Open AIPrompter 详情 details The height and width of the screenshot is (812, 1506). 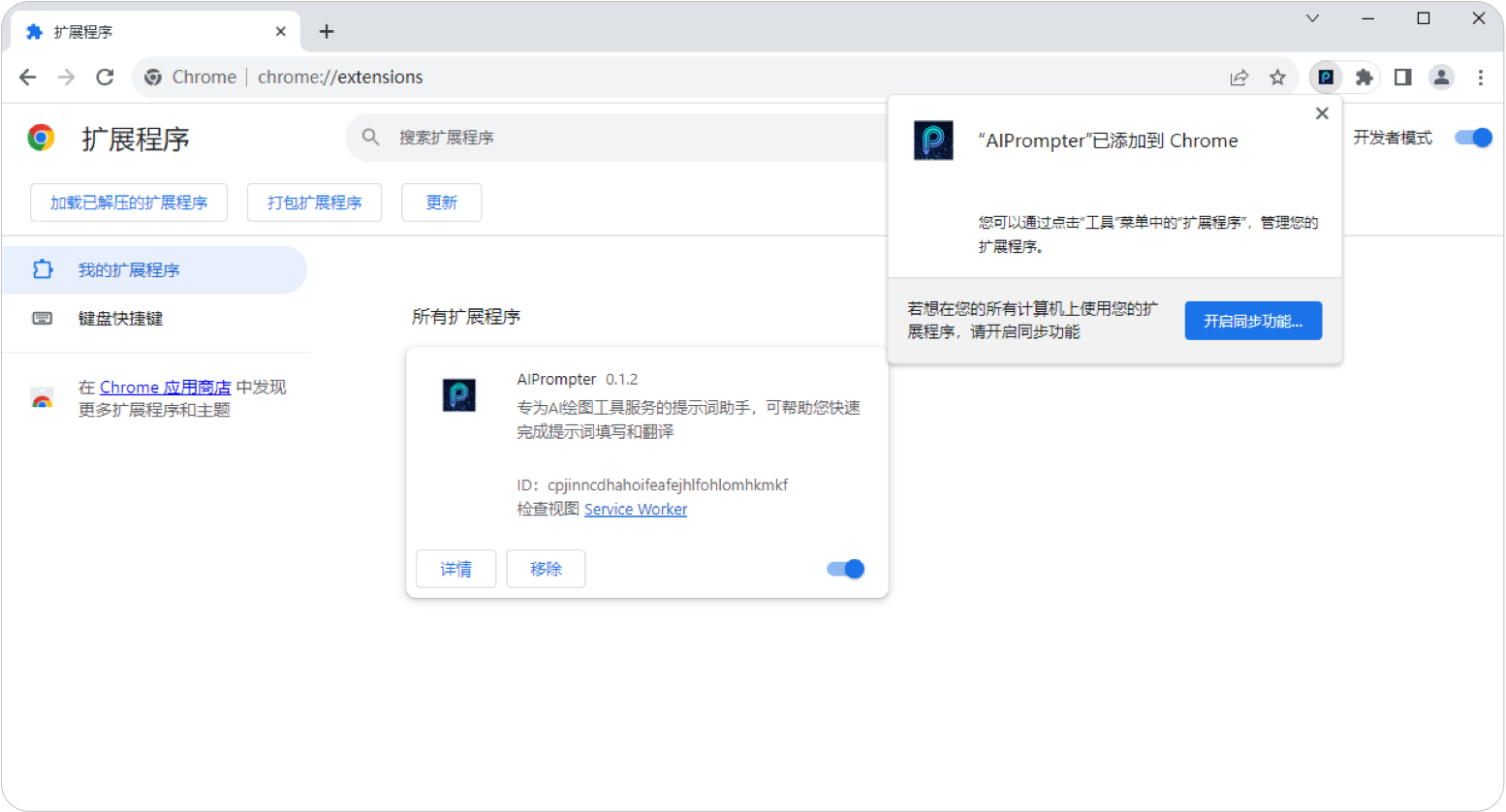pyautogui.click(x=455, y=569)
